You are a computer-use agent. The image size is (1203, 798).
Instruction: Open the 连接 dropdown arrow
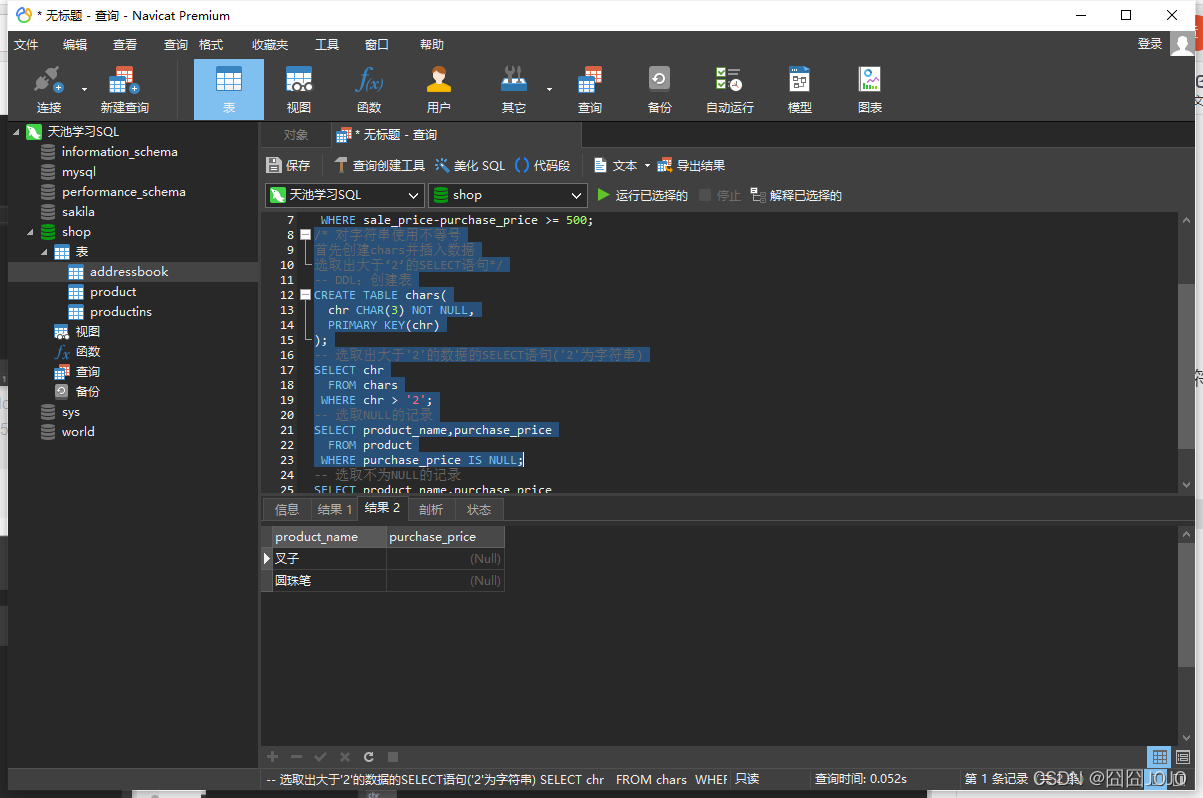tap(84, 90)
